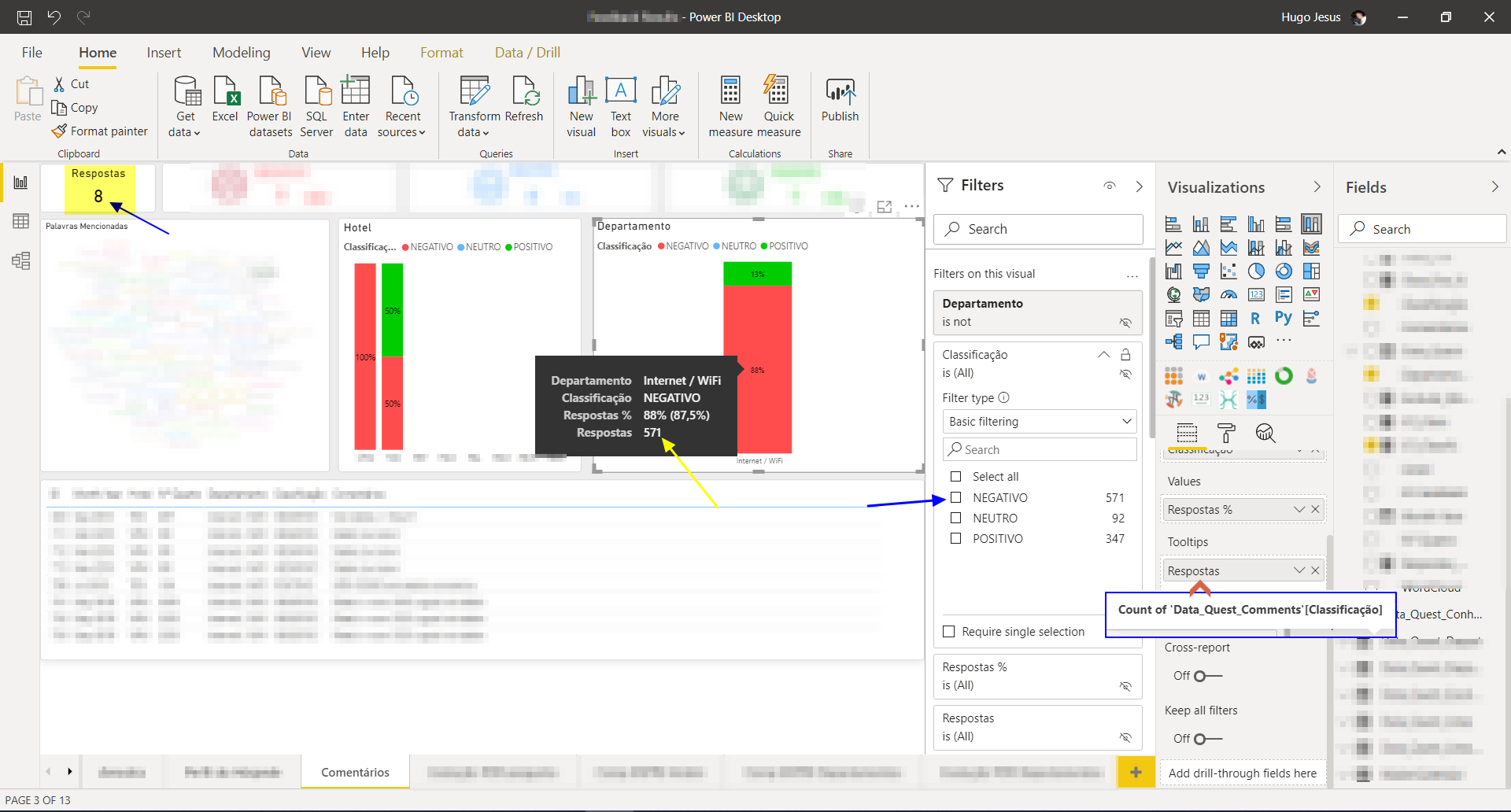
Task: Open Focus mode on Departamento visual
Action: [885, 206]
